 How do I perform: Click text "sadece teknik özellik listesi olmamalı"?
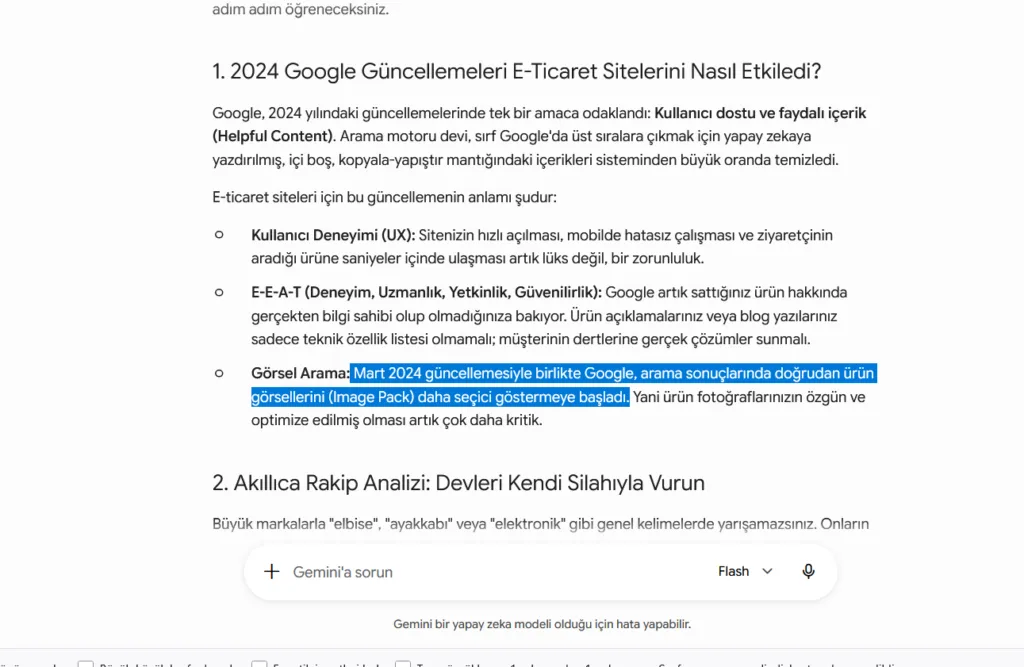click(x=374, y=339)
